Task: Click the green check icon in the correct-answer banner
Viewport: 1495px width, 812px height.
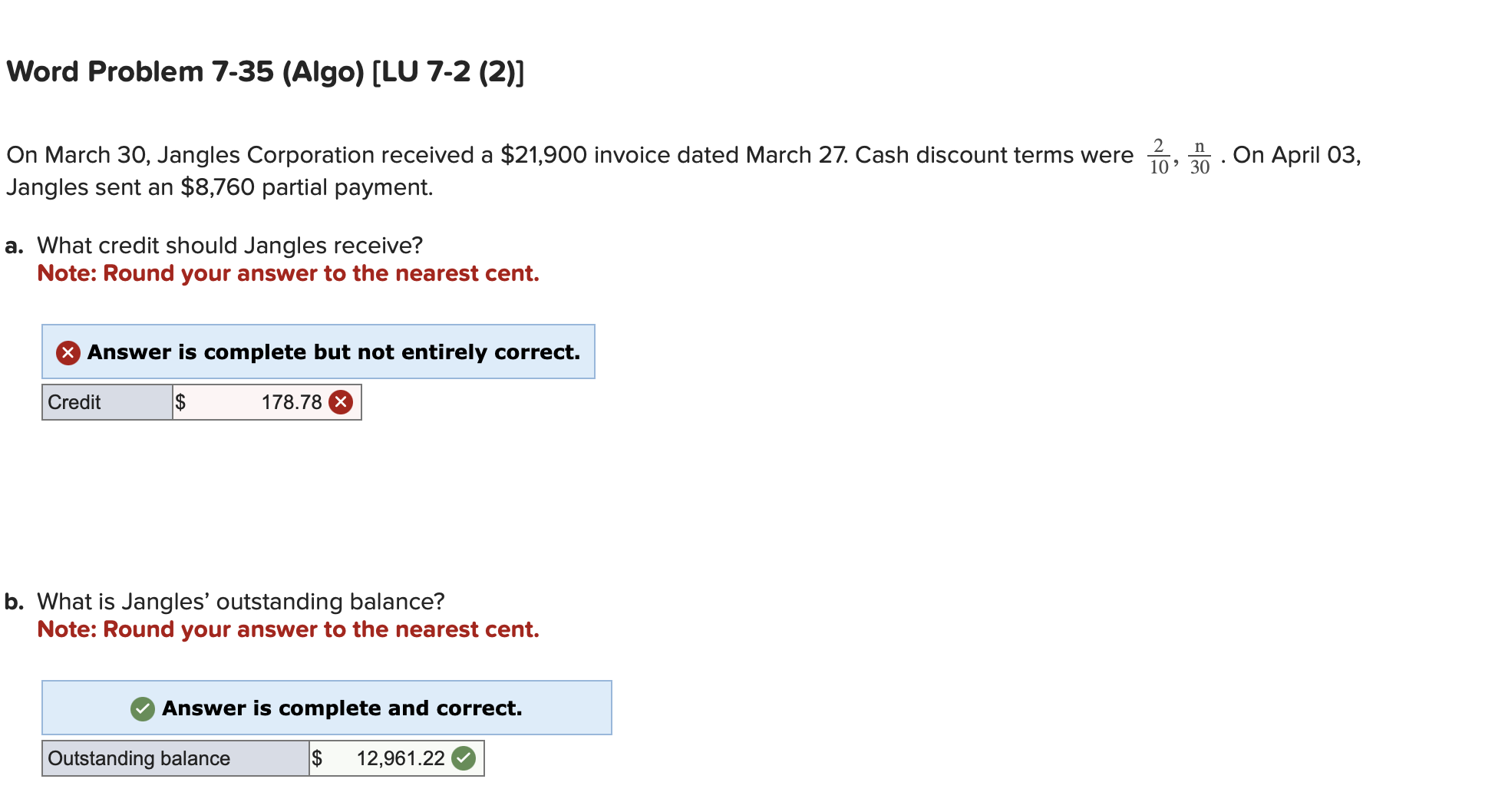Action: (142, 708)
